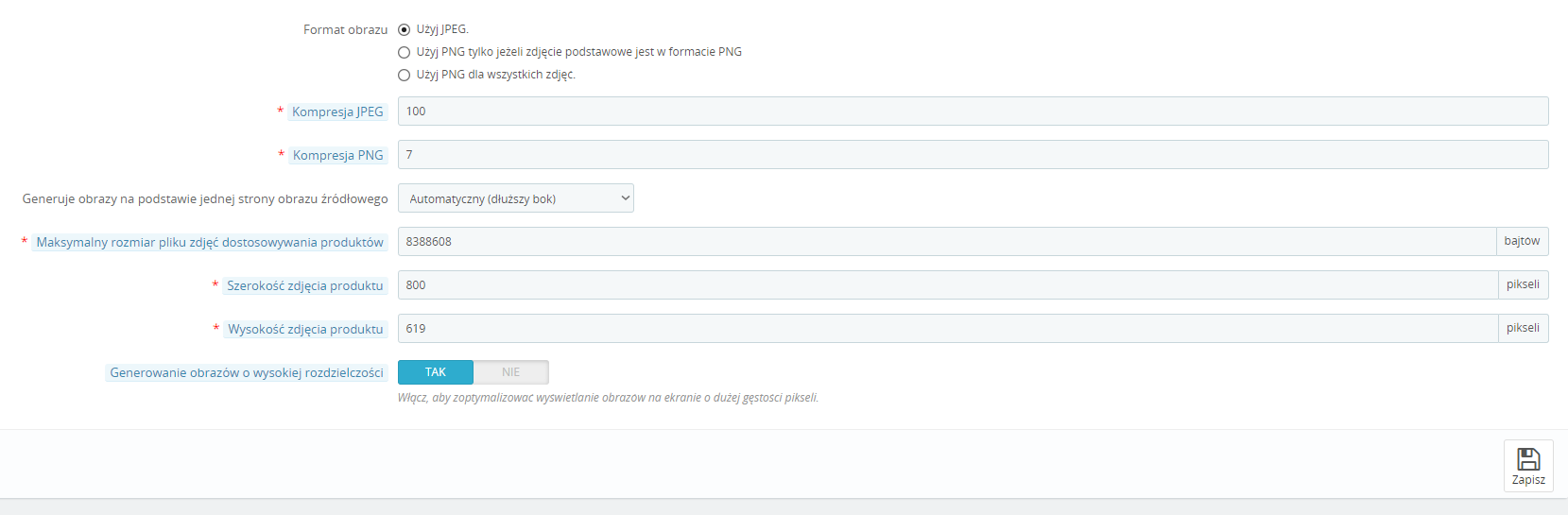1568x515 pixels.
Task: Click the Szerokość zdjęcia produktu label
Action: tap(305, 285)
